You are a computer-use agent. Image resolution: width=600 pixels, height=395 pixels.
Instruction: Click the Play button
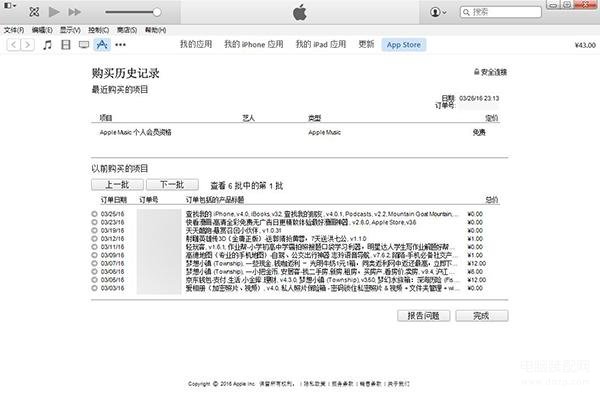[x=54, y=12]
